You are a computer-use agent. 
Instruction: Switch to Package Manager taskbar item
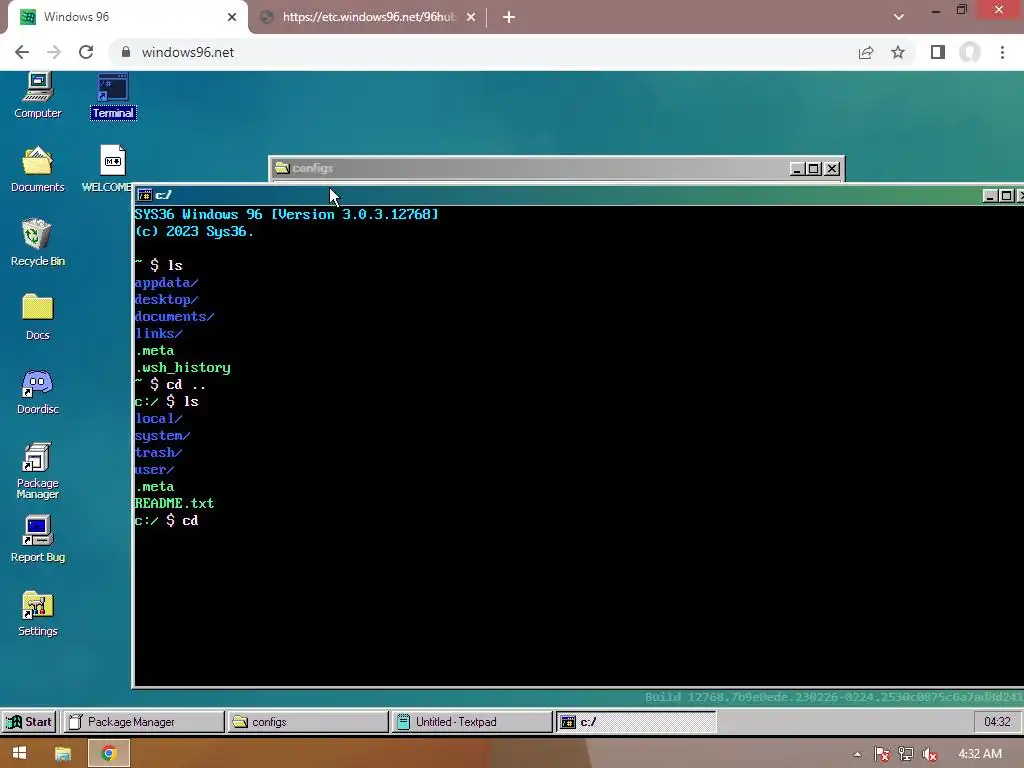(143, 722)
